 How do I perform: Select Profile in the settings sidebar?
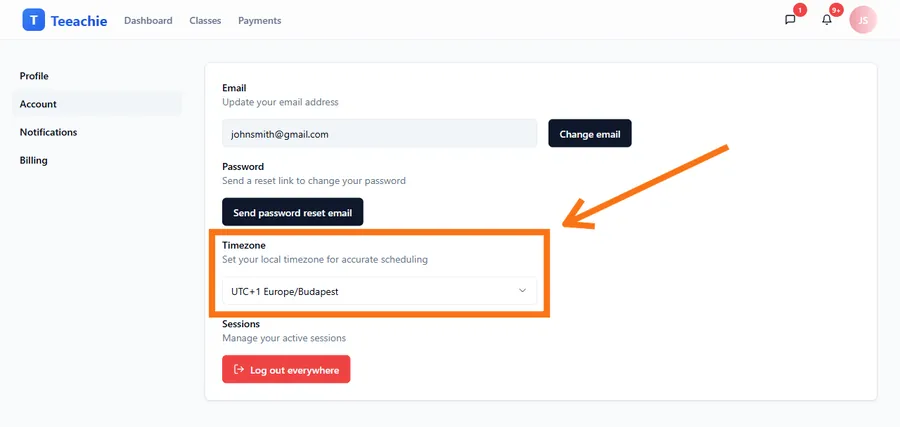(x=34, y=76)
